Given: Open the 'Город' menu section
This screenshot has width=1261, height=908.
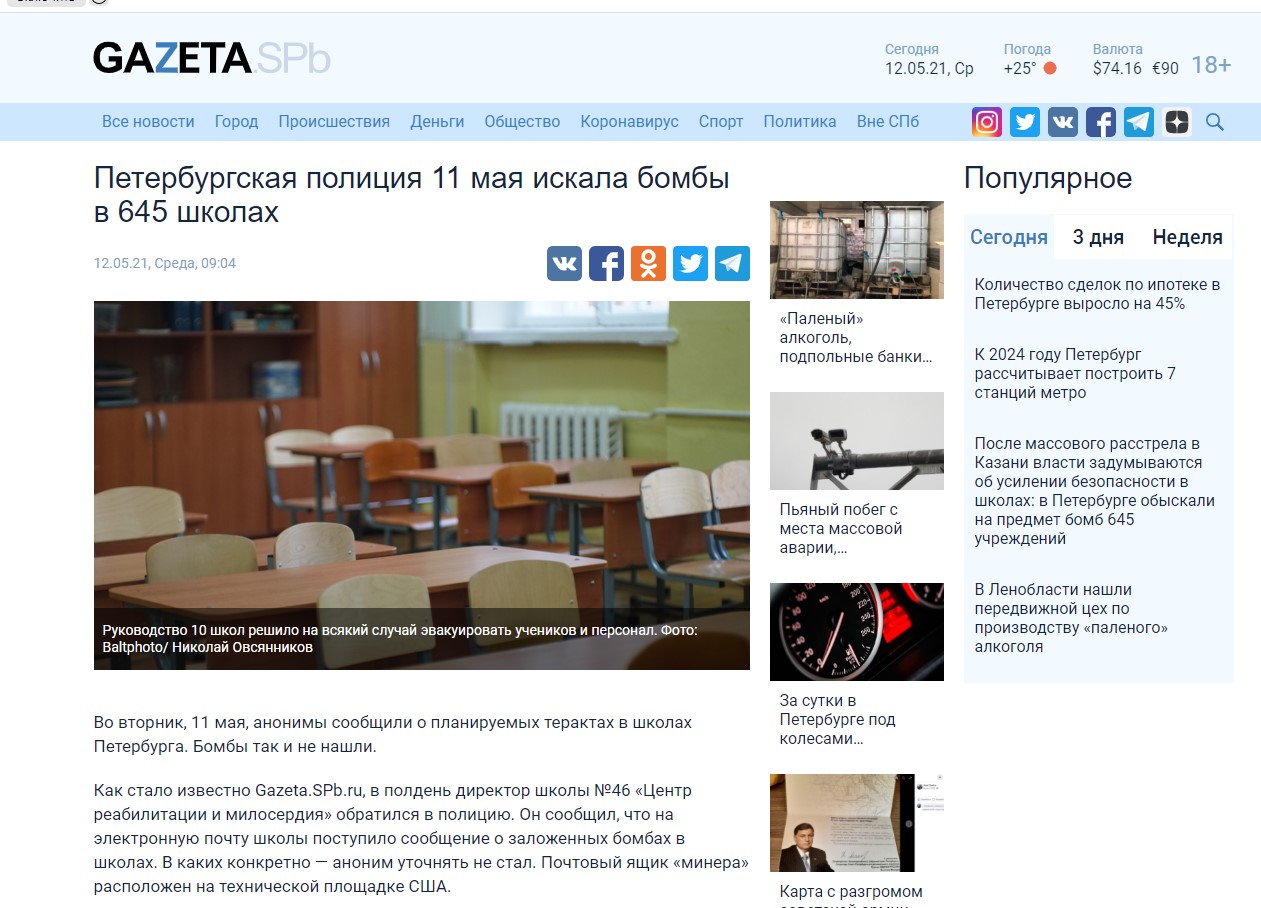Looking at the screenshot, I should 236,122.
